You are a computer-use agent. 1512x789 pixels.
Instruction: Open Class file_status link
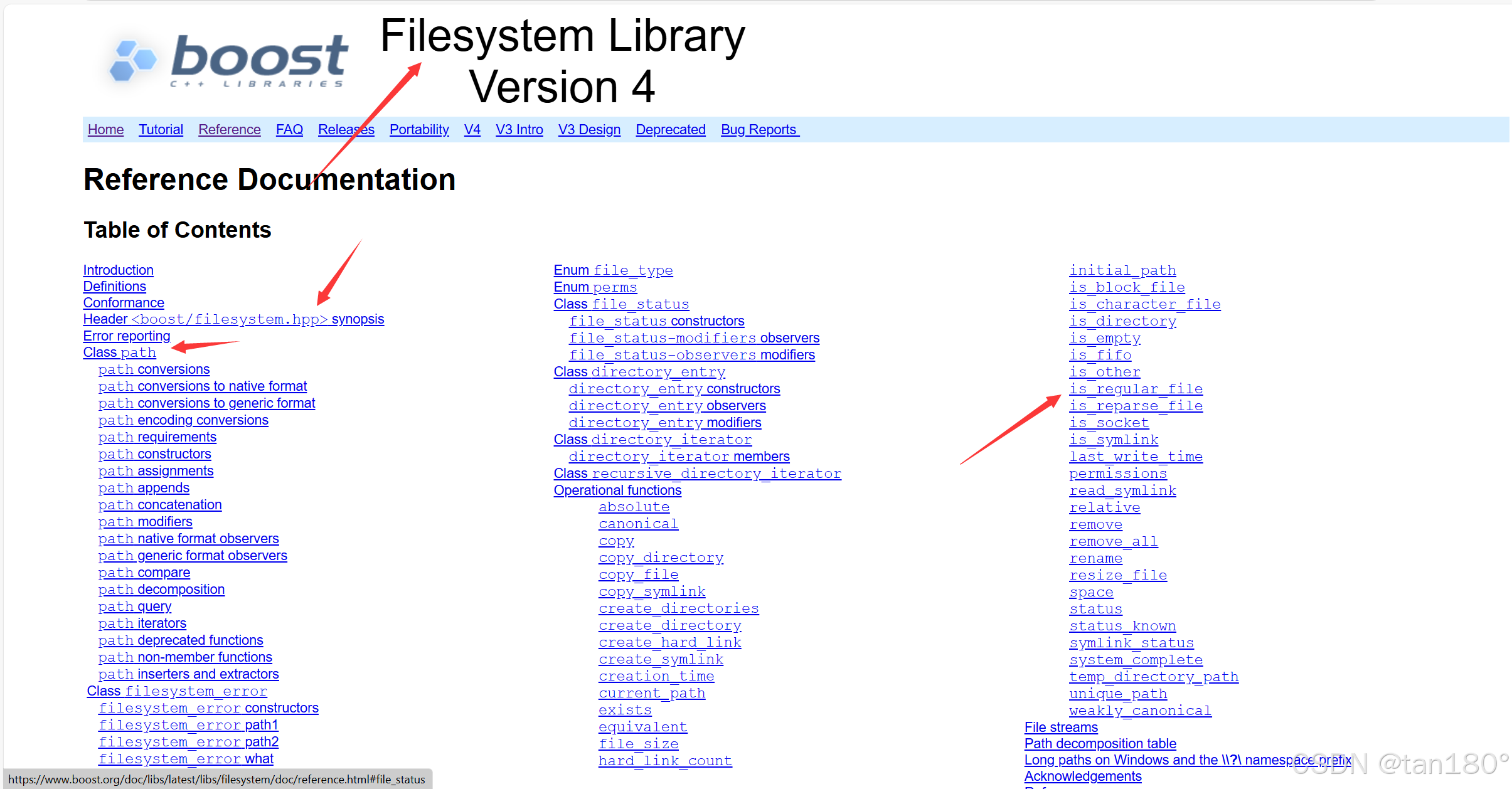[622, 304]
